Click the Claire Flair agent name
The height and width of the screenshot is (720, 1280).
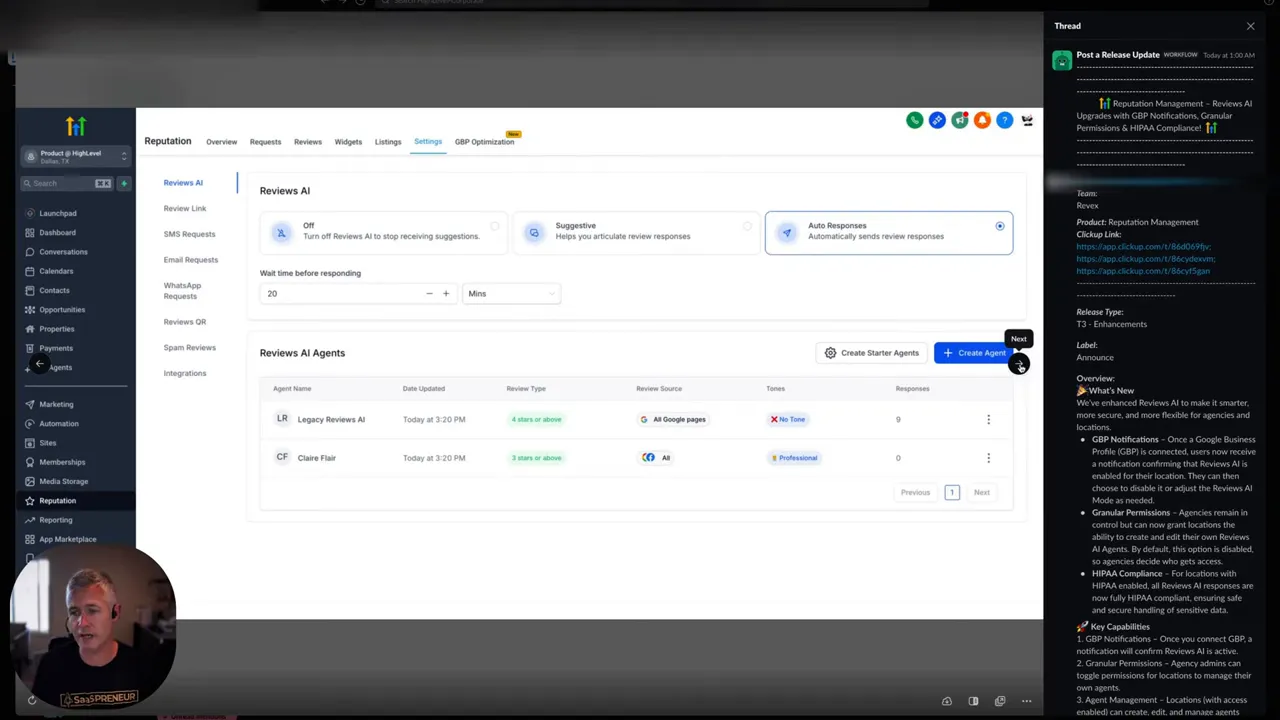[x=316, y=458]
